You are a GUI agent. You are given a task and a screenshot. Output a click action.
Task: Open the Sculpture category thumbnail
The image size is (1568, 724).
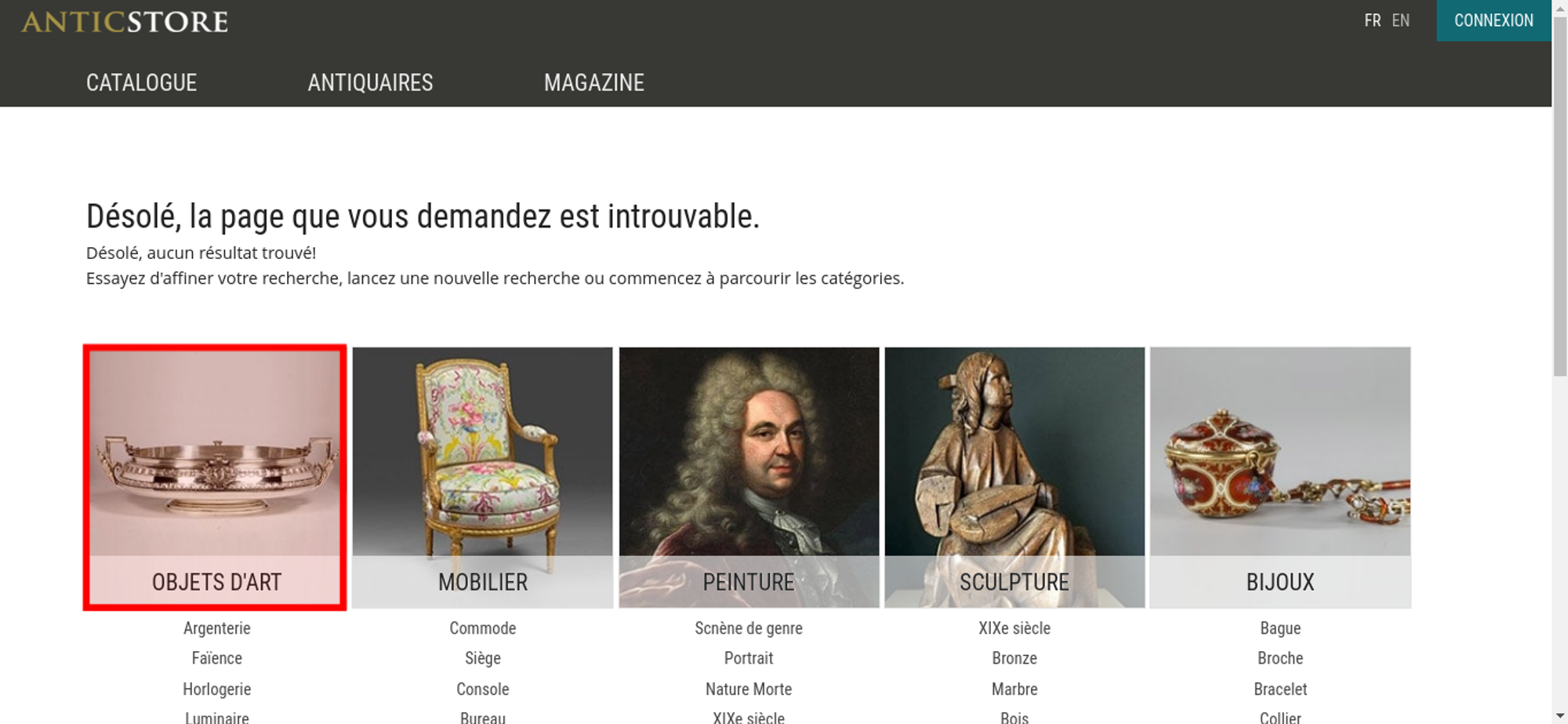point(1014,477)
